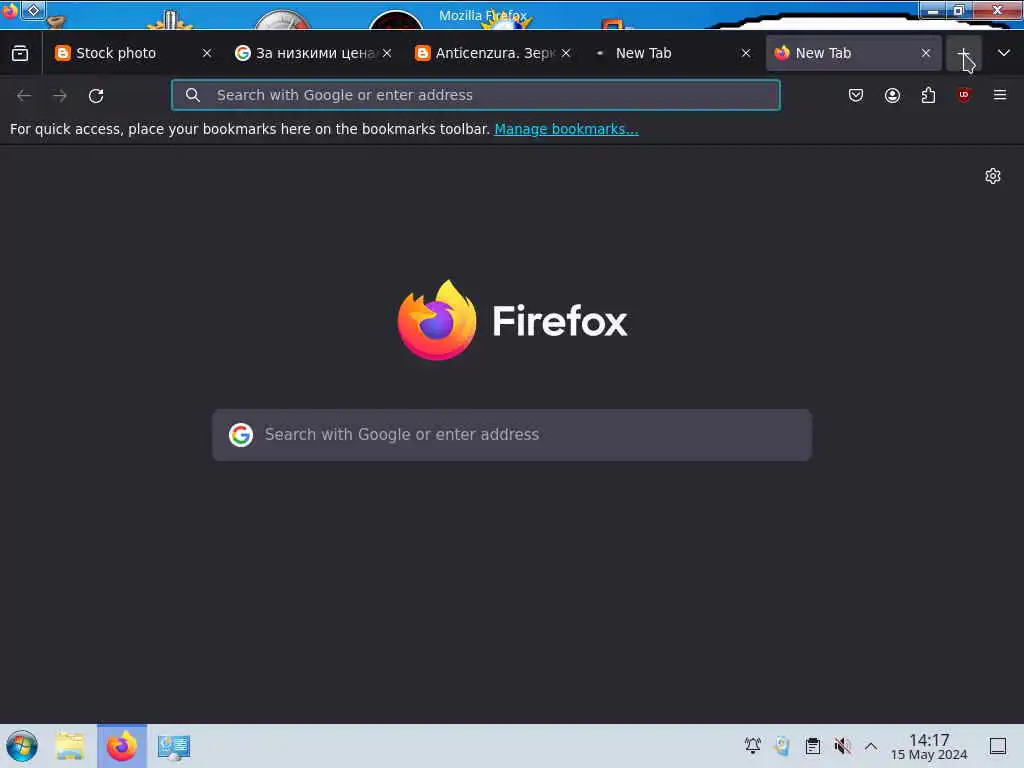Reload the current page
This screenshot has height=768, width=1024.
pos(96,95)
